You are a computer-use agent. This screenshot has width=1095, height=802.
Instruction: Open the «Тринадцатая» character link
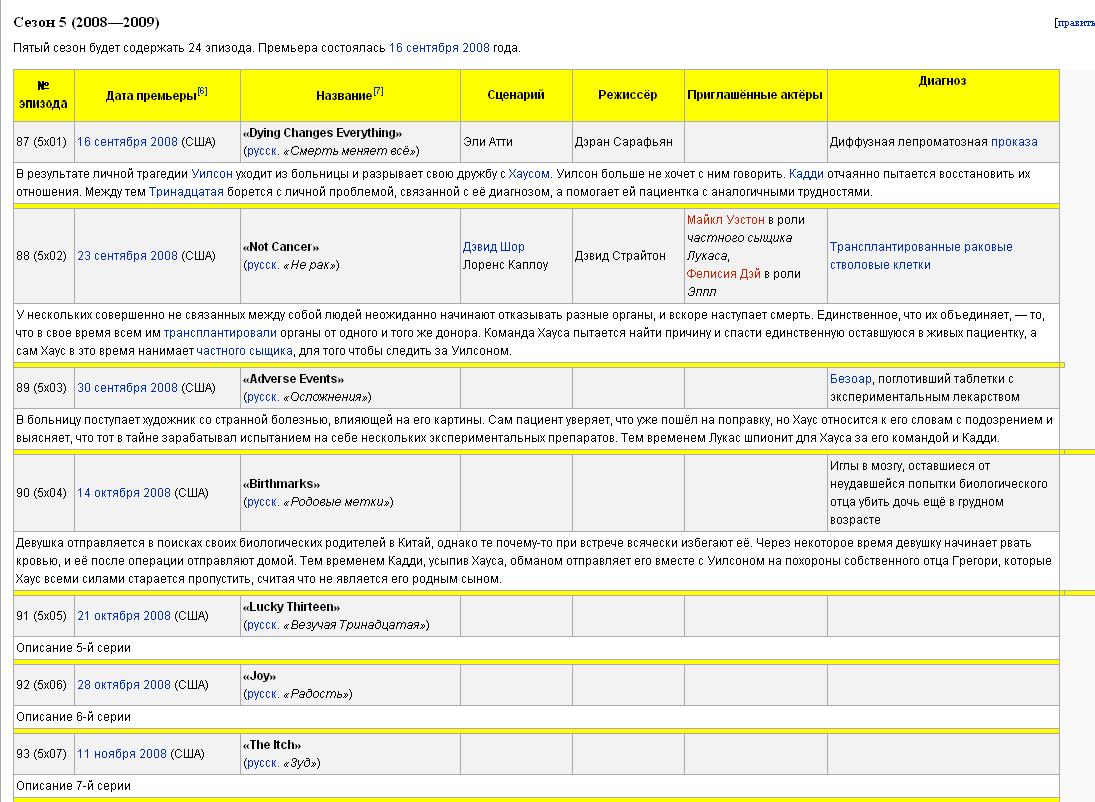(186, 191)
